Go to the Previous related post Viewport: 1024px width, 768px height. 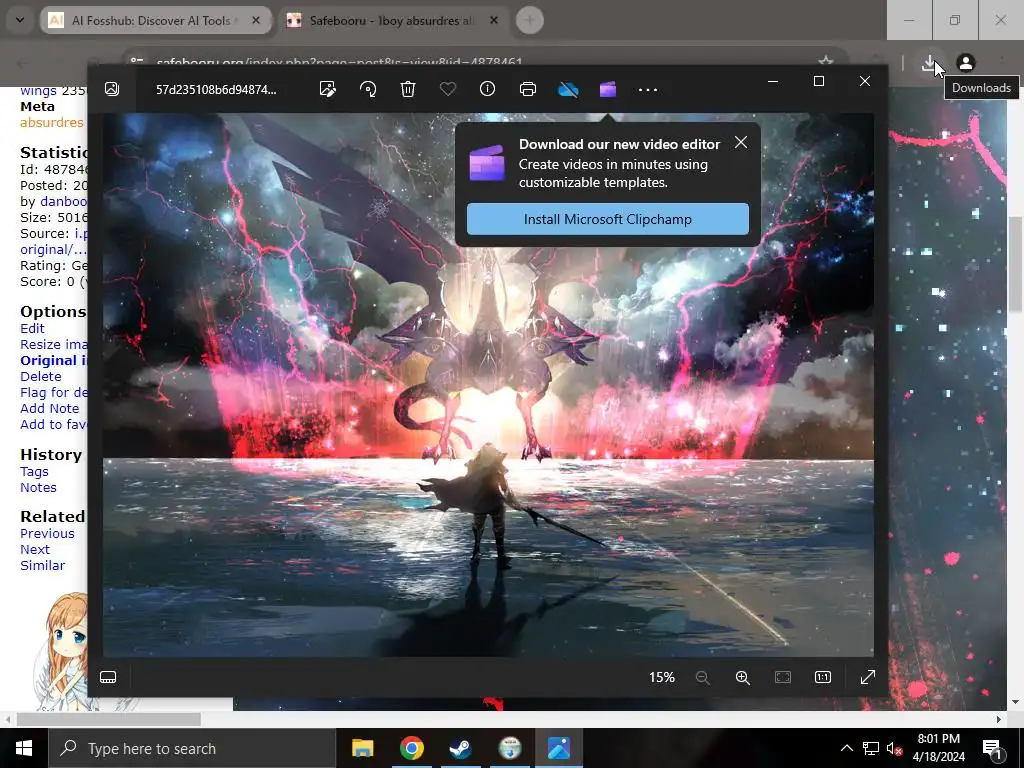(48, 534)
